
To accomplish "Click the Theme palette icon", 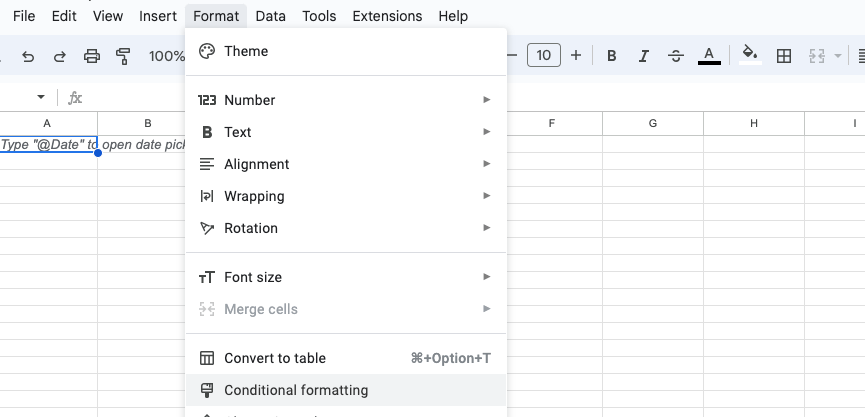I will click(207, 51).
